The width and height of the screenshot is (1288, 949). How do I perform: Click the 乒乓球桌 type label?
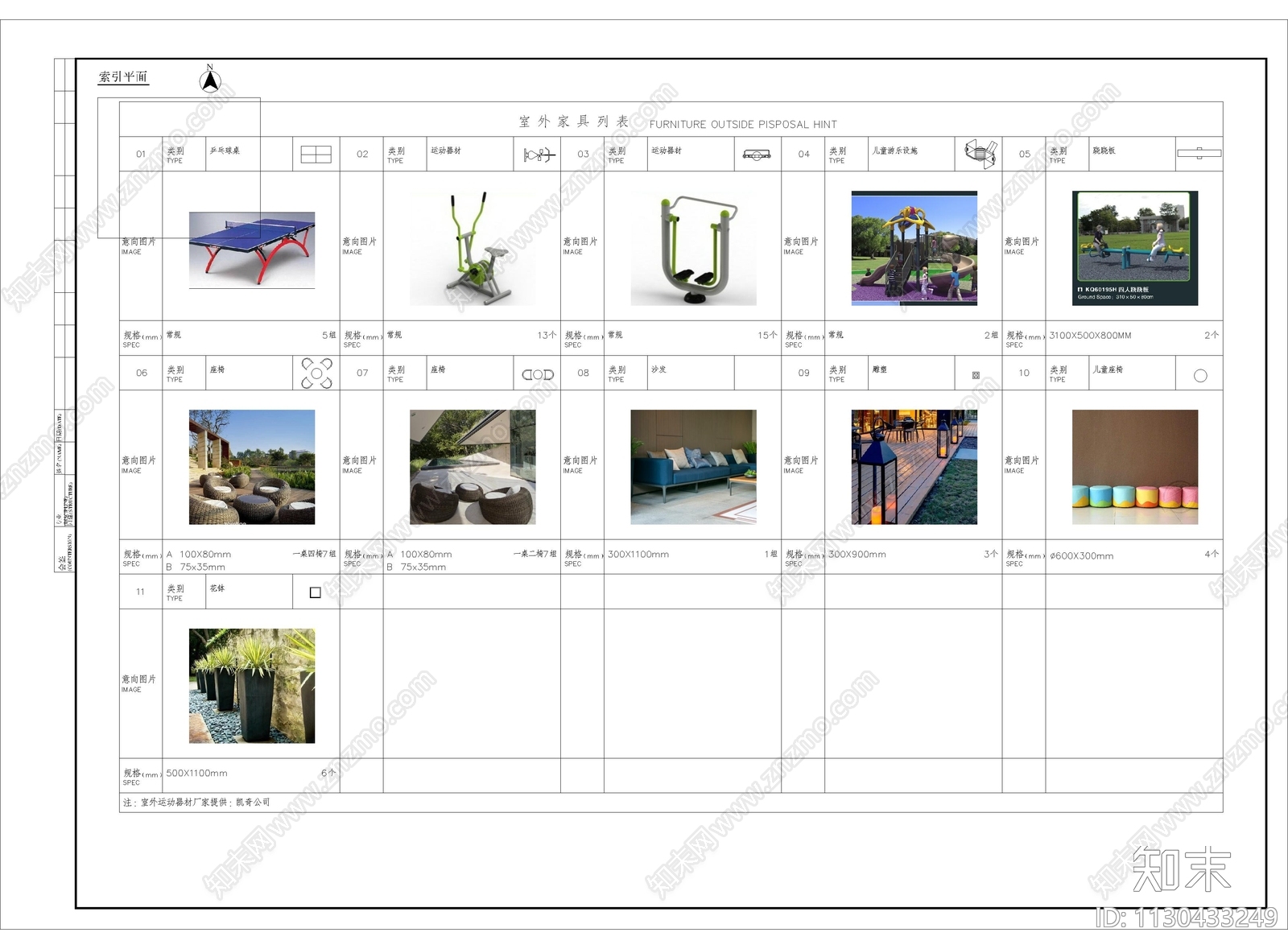click(x=225, y=151)
